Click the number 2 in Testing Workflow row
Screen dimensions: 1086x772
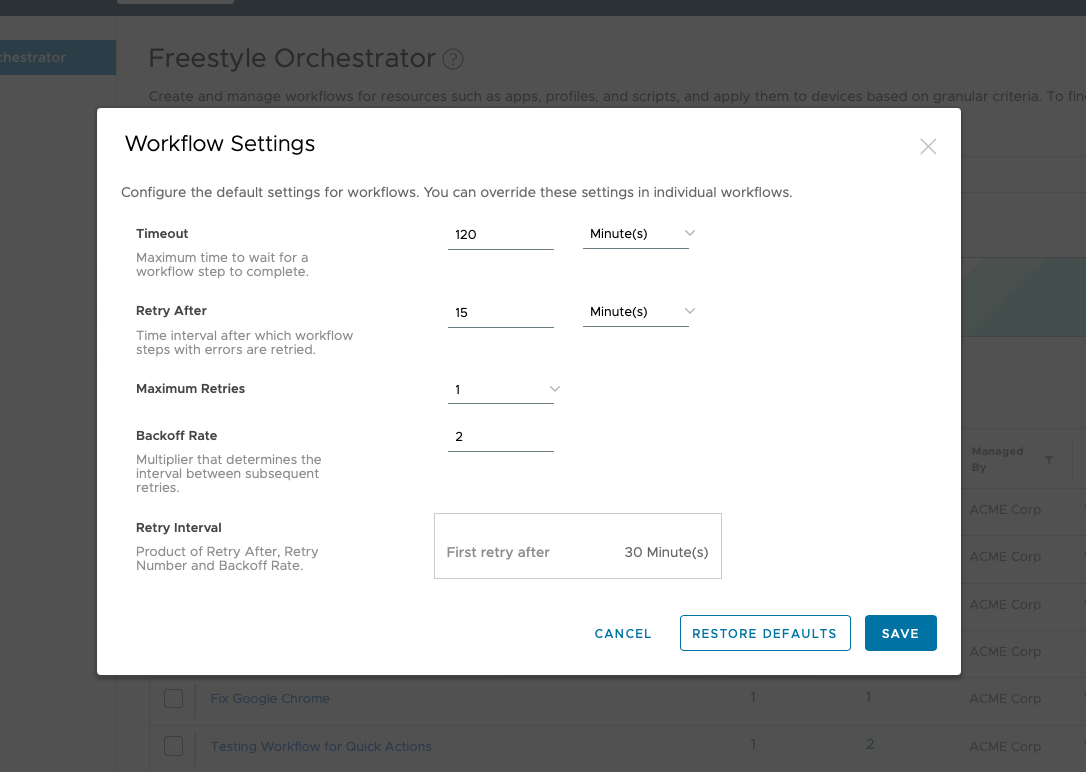tap(870, 744)
